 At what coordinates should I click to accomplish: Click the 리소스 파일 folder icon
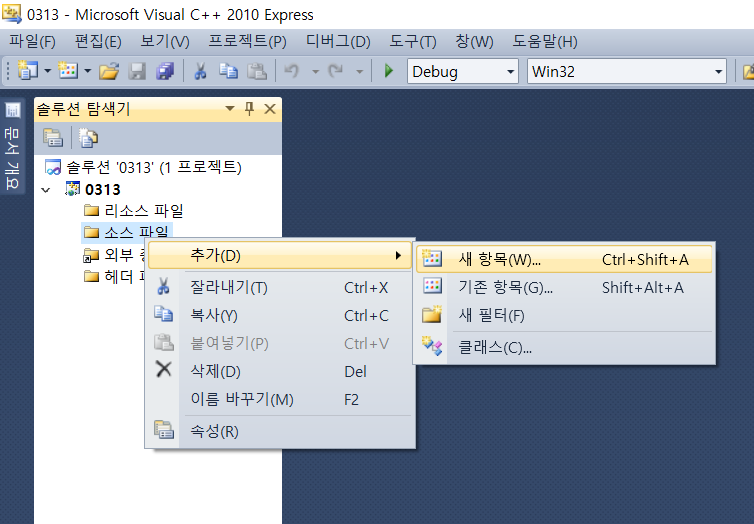(x=91, y=211)
